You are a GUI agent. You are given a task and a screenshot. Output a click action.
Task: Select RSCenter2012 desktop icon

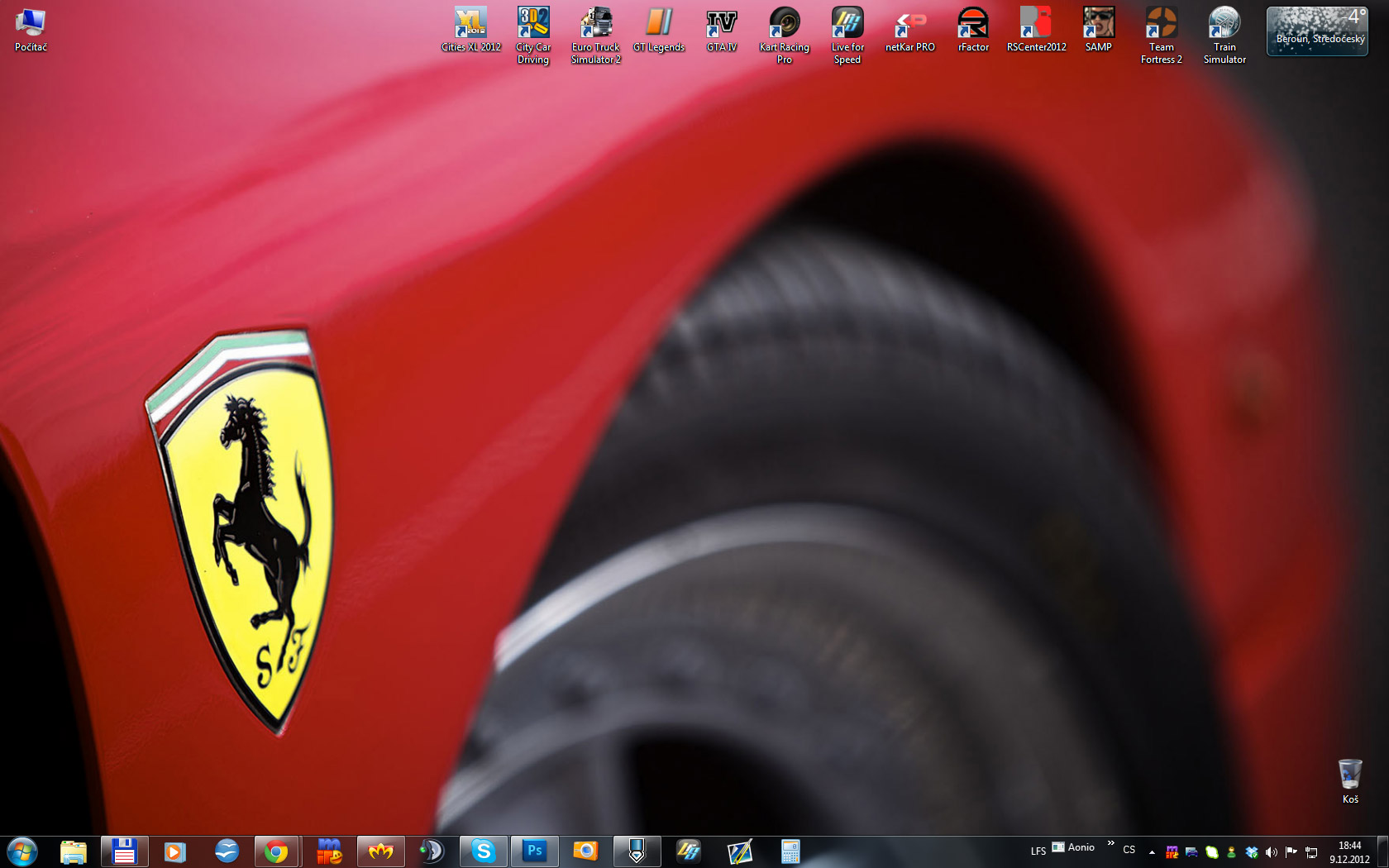(1036, 30)
